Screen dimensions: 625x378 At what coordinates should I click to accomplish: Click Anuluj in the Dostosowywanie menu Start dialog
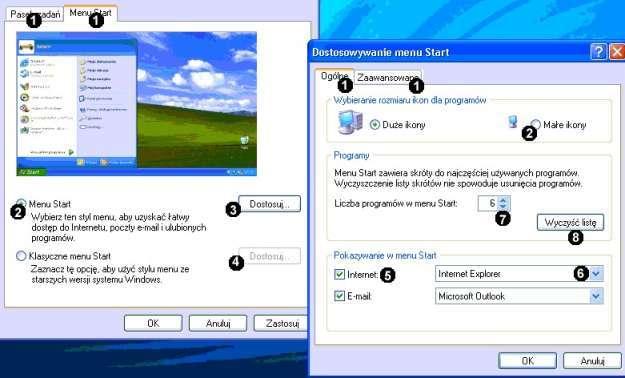(x=592, y=360)
